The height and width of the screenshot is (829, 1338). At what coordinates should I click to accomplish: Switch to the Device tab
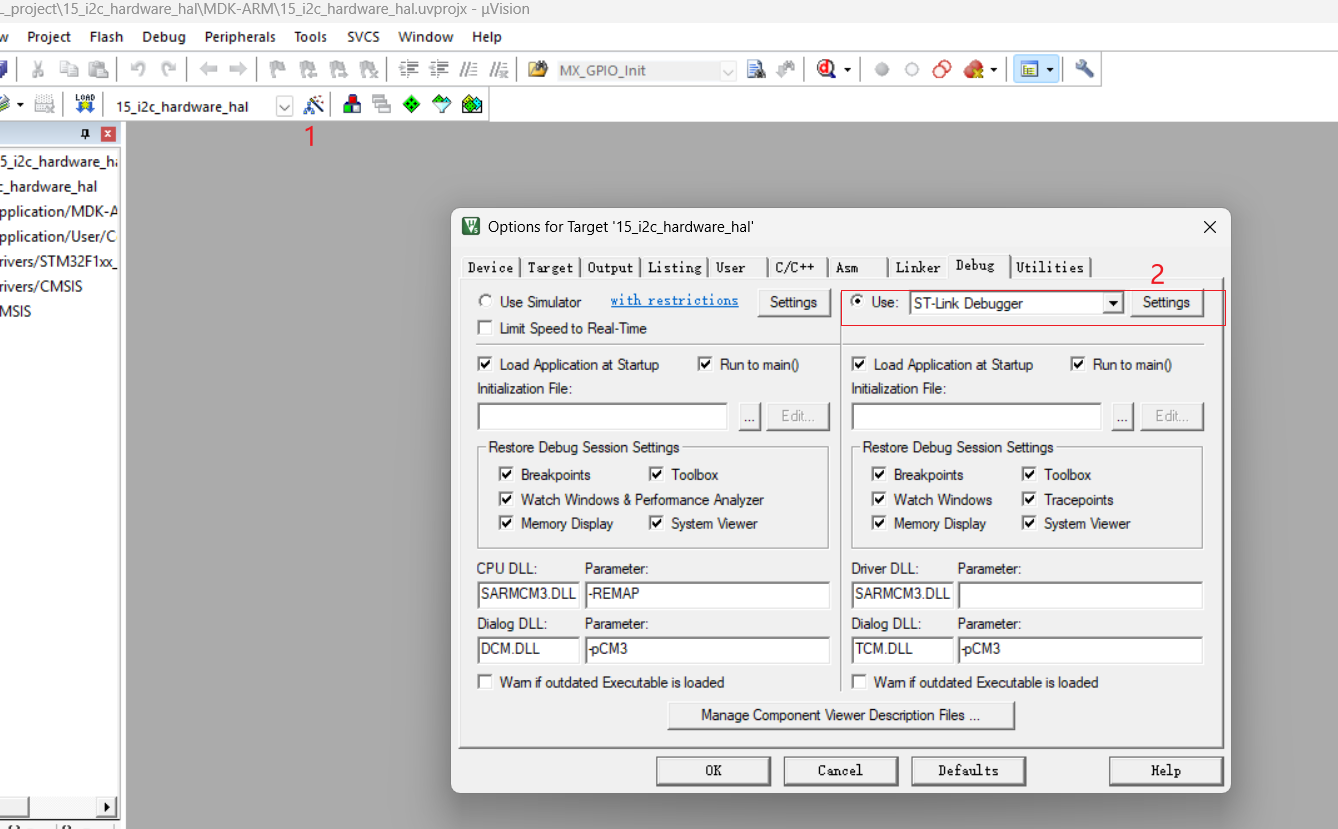tap(491, 267)
